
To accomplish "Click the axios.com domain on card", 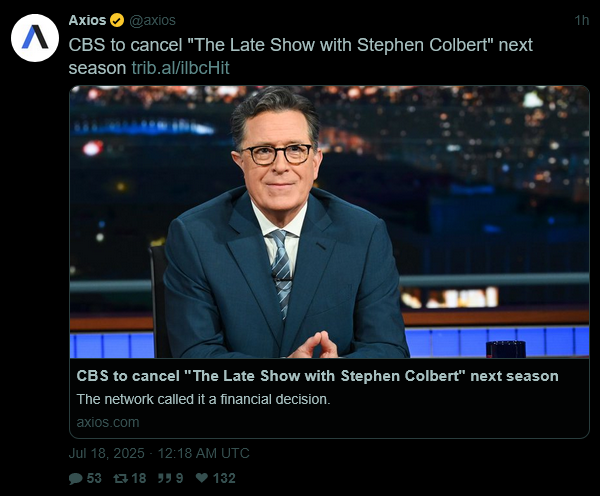I will (x=108, y=423).
